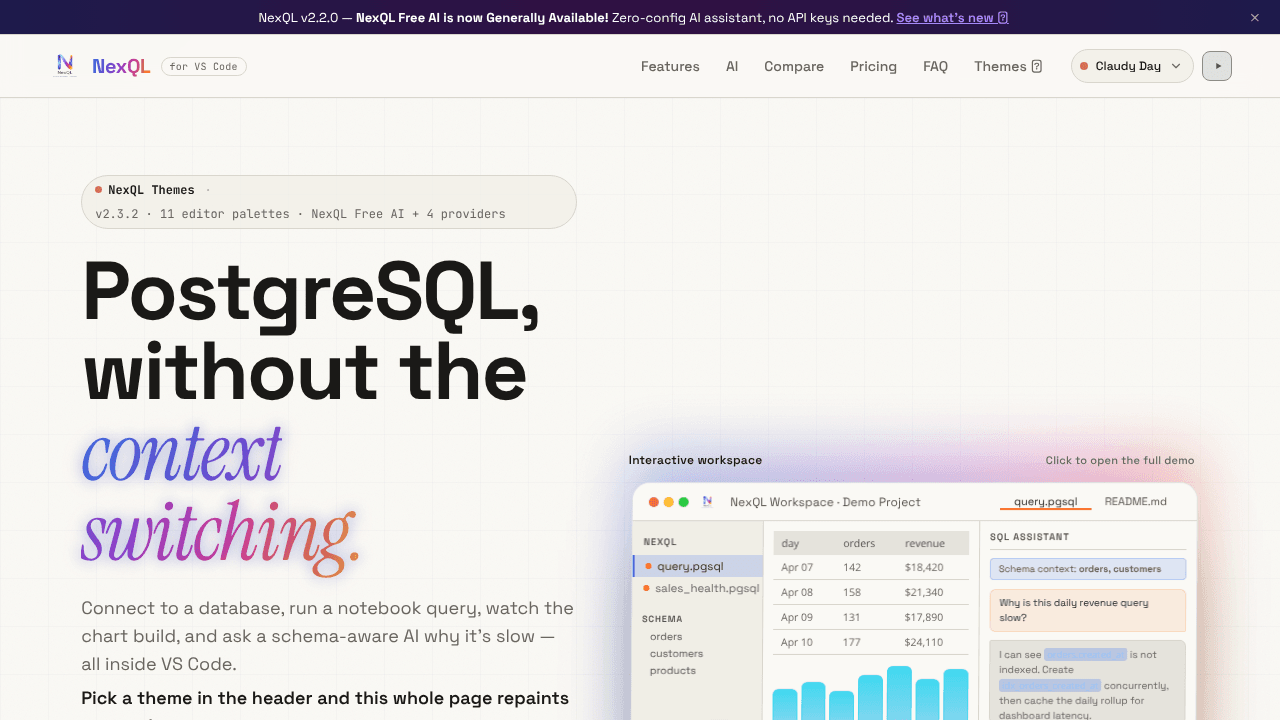Viewport: 1280px width, 720px height.
Task: Click the "for VS Code" badge
Action: point(204,66)
